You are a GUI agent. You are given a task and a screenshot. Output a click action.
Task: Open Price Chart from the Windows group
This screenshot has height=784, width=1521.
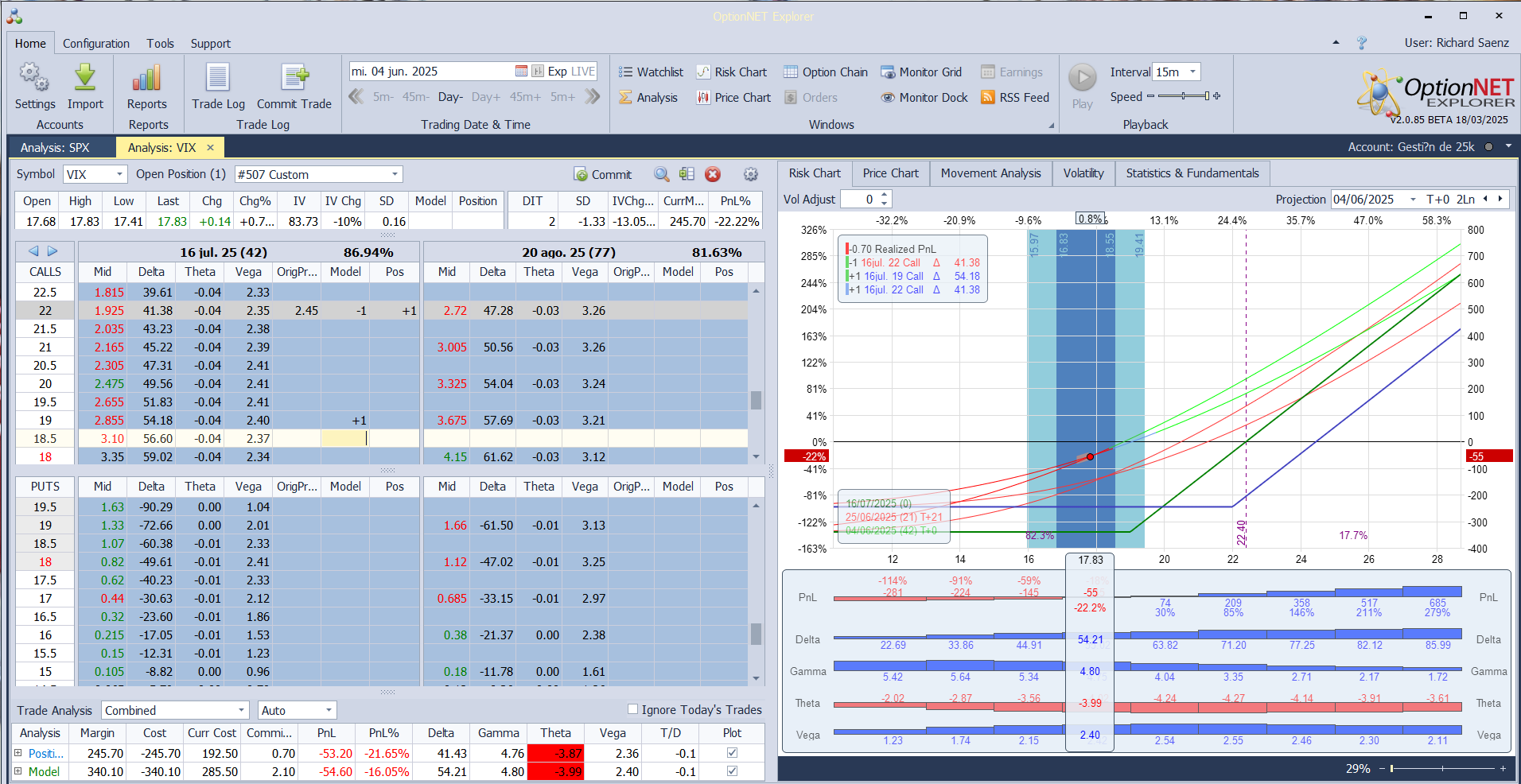pos(733,97)
